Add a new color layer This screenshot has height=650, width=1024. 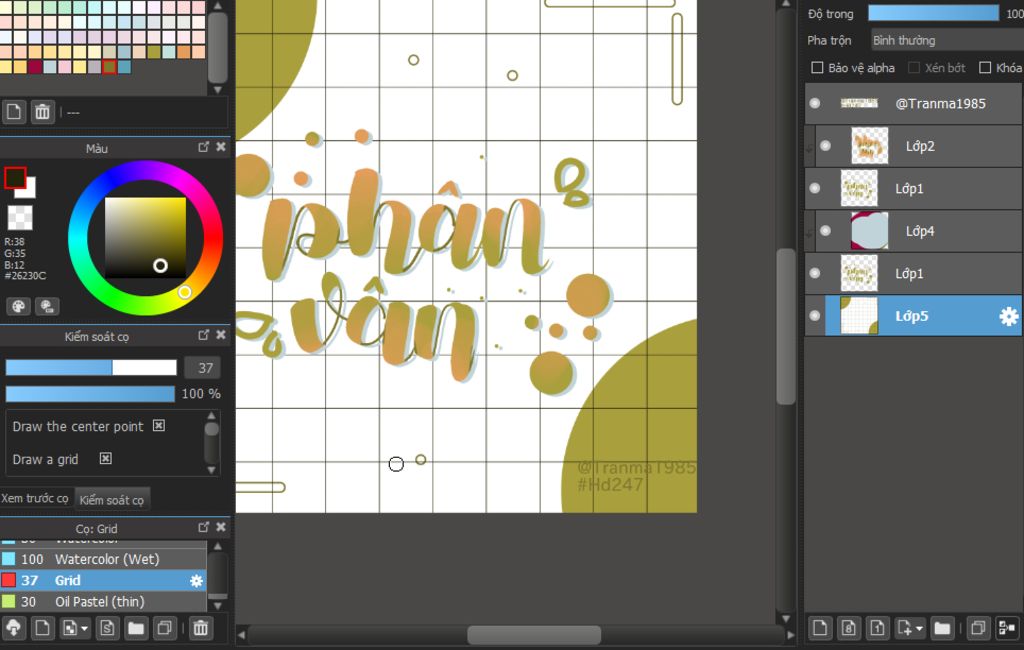click(820, 628)
